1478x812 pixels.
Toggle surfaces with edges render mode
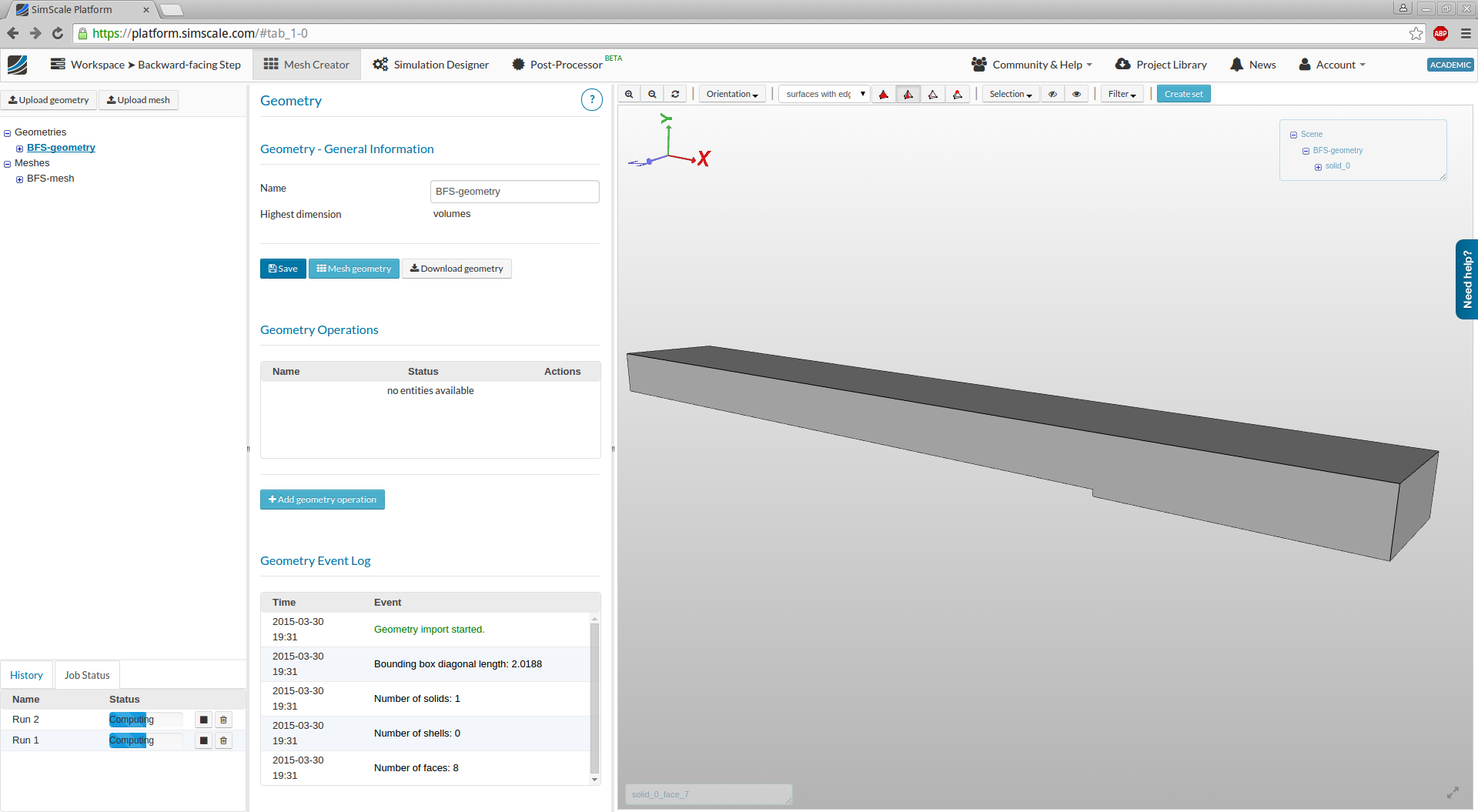pyautogui.click(x=908, y=93)
